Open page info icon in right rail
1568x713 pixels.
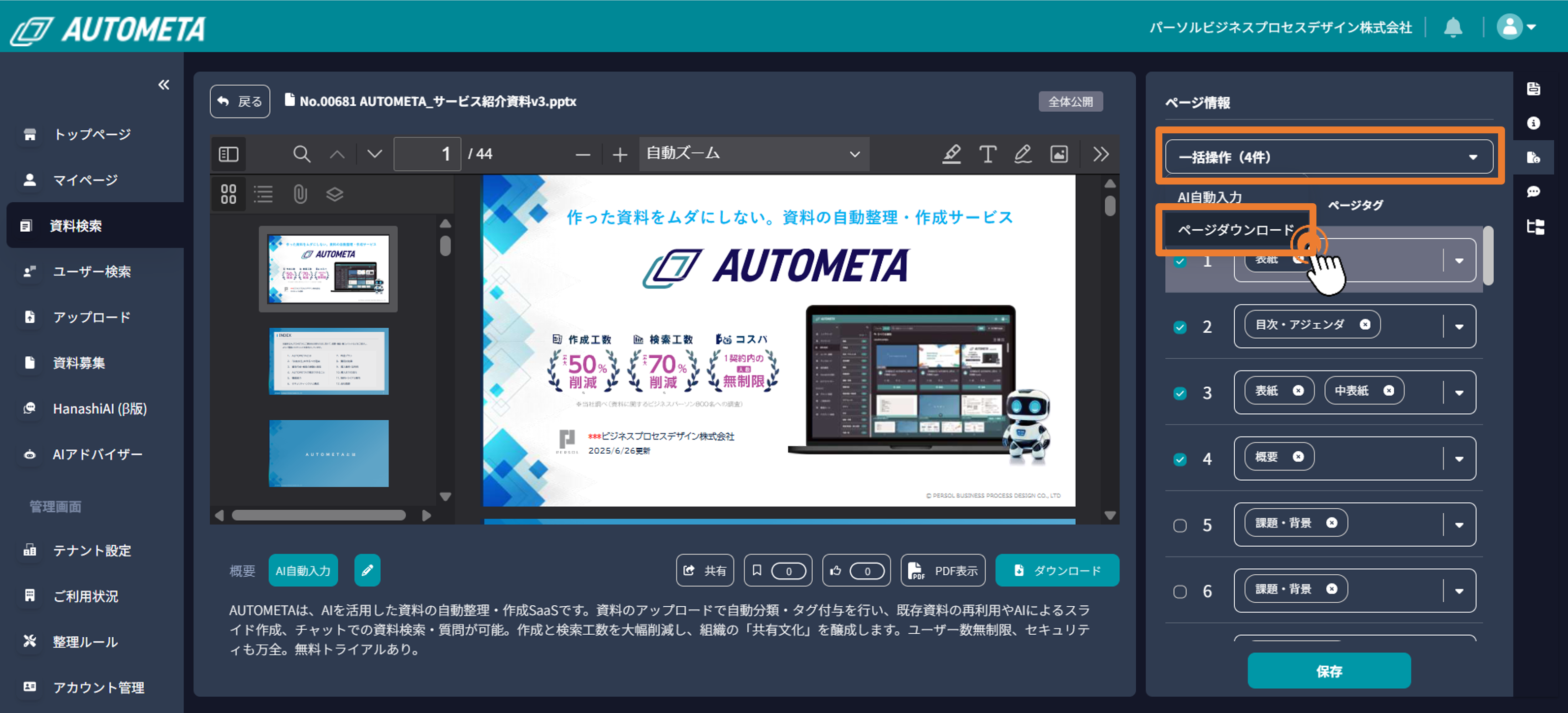tap(1534, 157)
